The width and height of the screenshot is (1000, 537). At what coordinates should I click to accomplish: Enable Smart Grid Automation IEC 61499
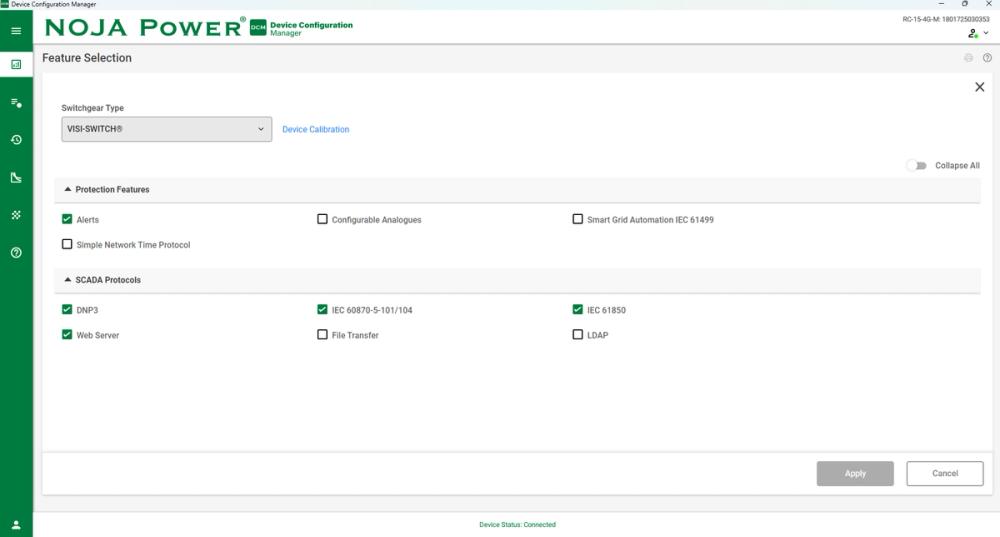(577, 219)
